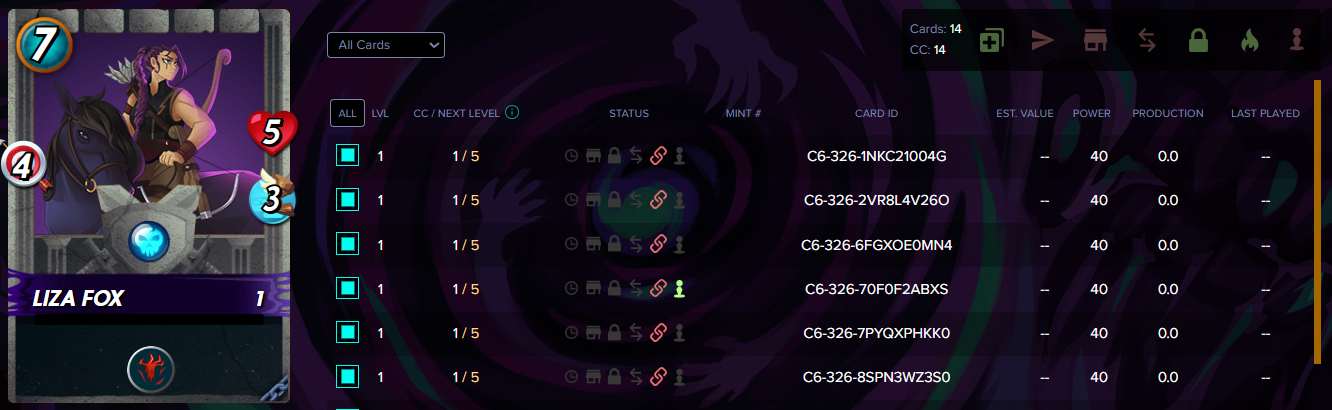
Task: Click the combine cards icon
Action: click(x=993, y=40)
